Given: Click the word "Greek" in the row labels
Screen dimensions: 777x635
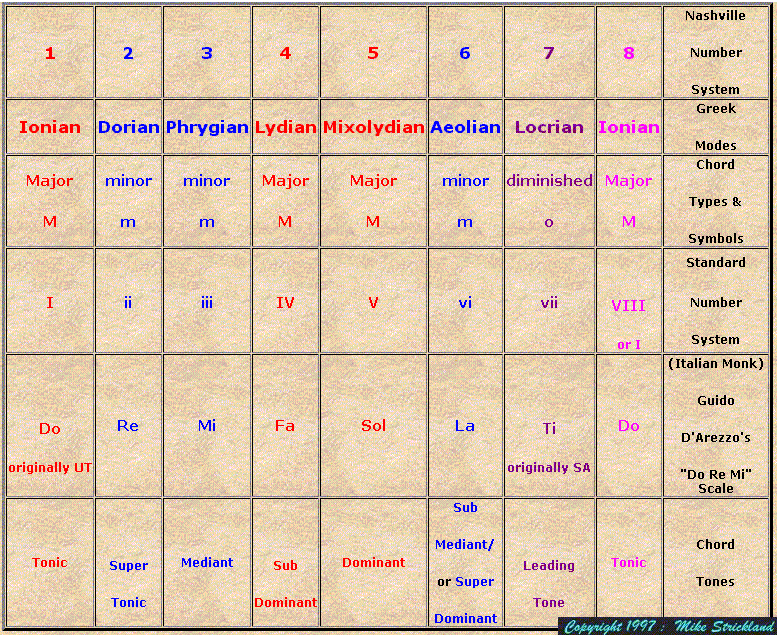Looking at the screenshot, I should (716, 109).
